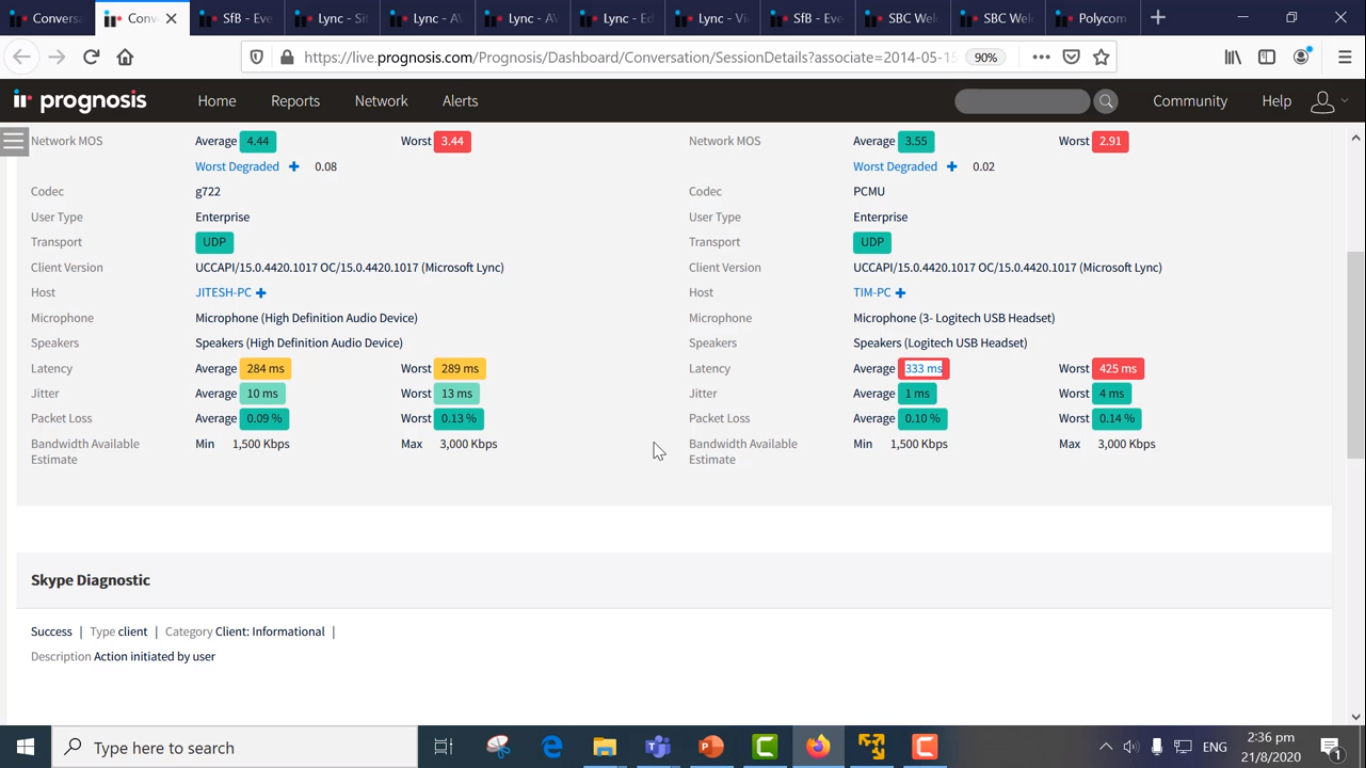Open the Alerts menu
The width and height of the screenshot is (1366, 768).
pyautogui.click(x=460, y=101)
